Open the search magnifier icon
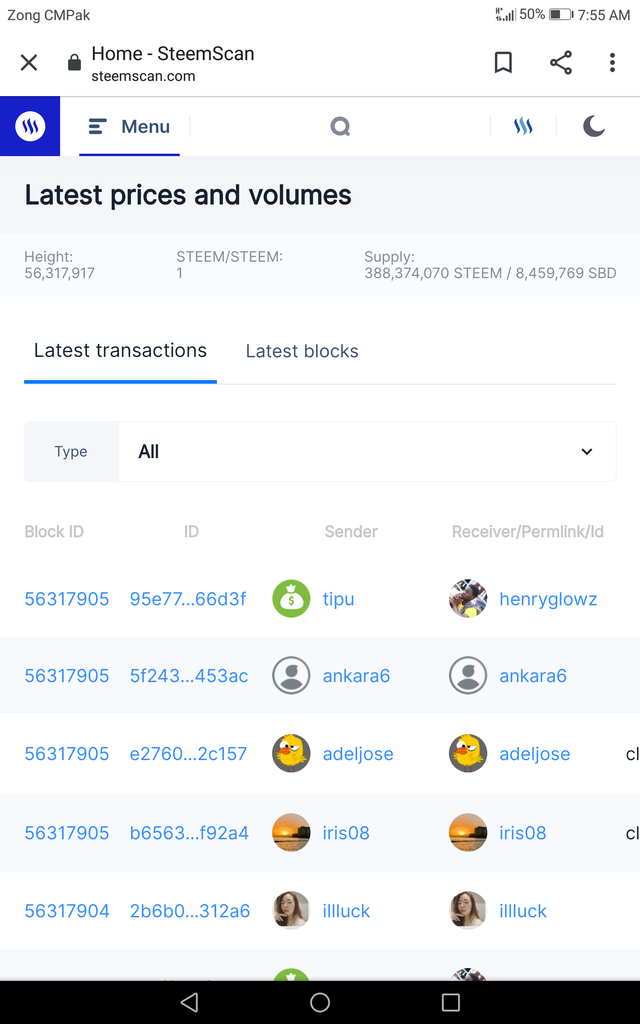640x1024 pixels. (340, 127)
